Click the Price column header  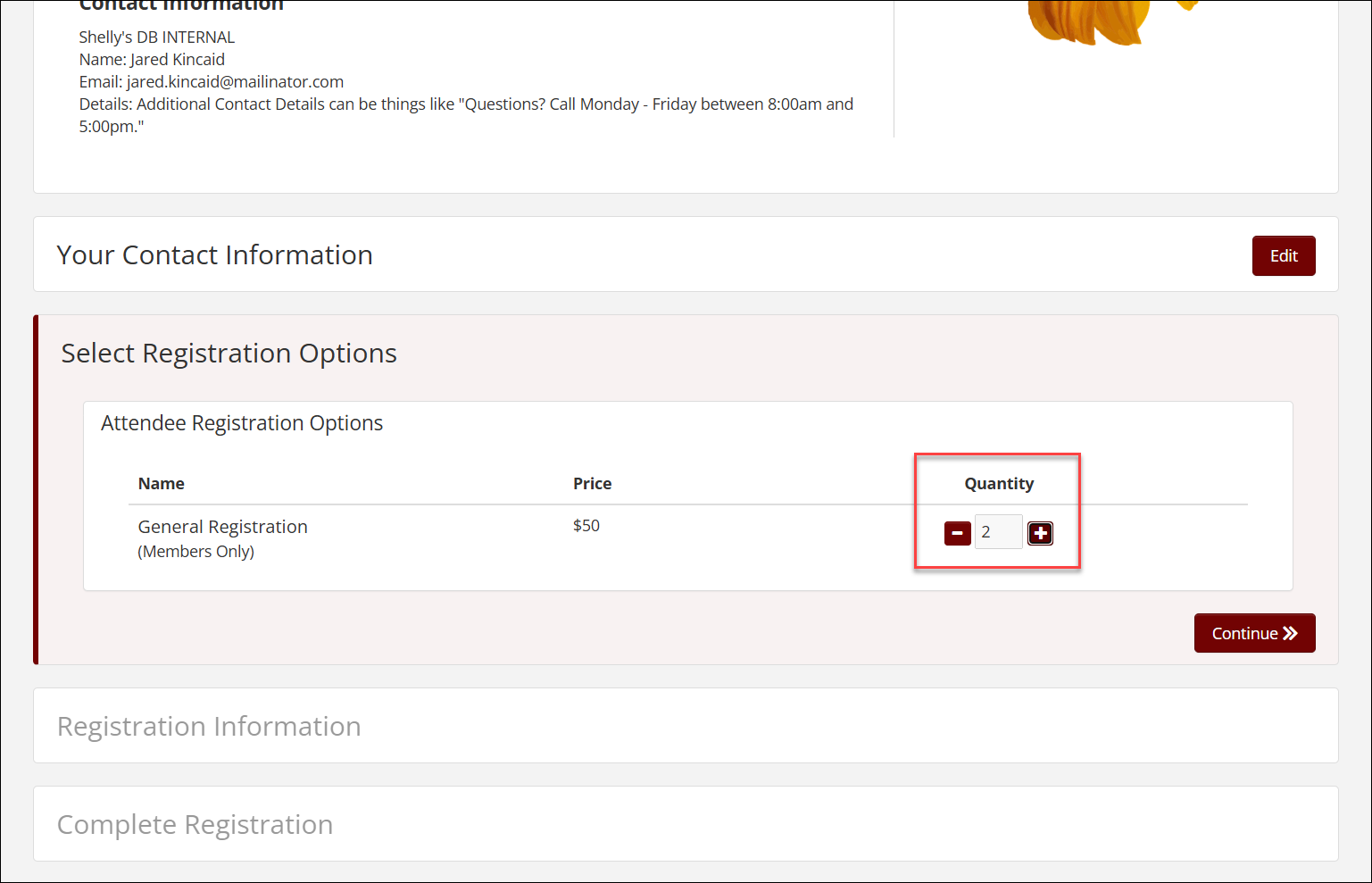tap(592, 483)
